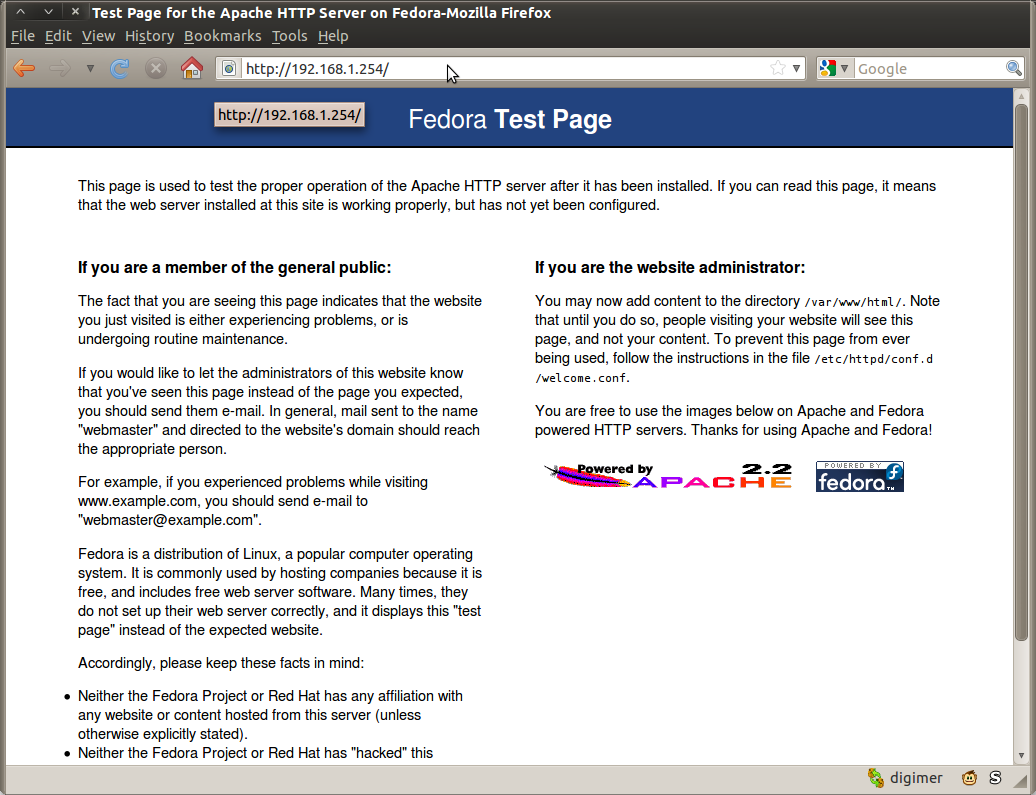1036x795 pixels.
Task: Open the Tools menu
Action: click(289, 36)
